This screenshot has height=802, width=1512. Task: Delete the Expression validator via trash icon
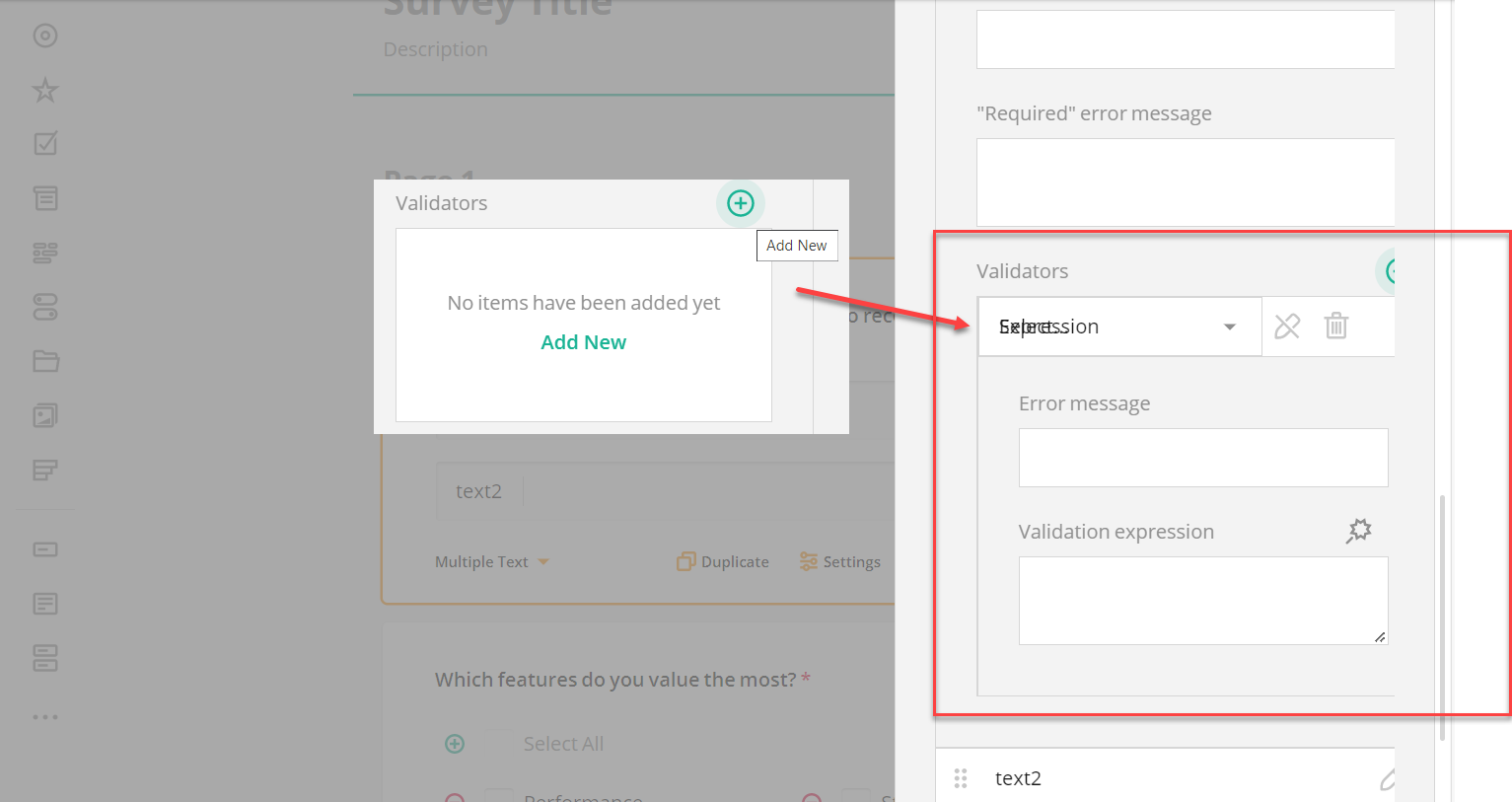point(1336,326)
